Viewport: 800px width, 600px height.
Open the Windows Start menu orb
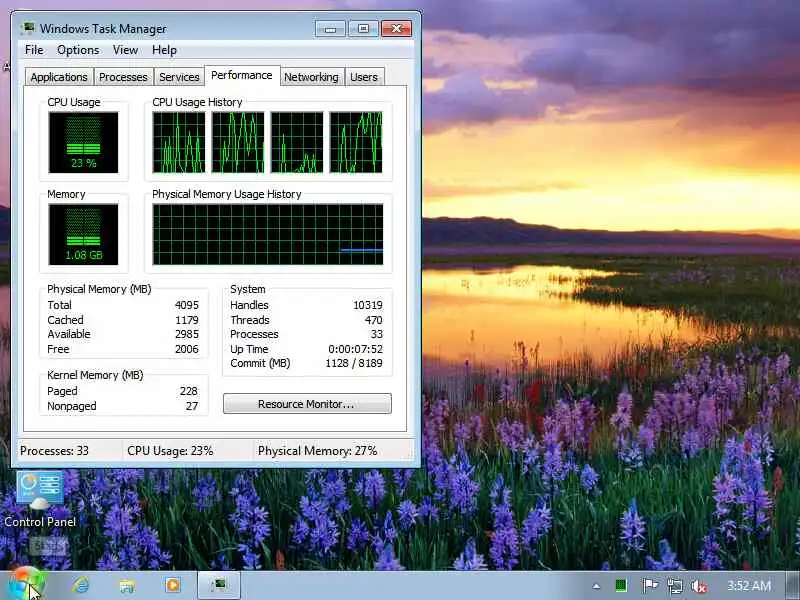click(26, 584)
